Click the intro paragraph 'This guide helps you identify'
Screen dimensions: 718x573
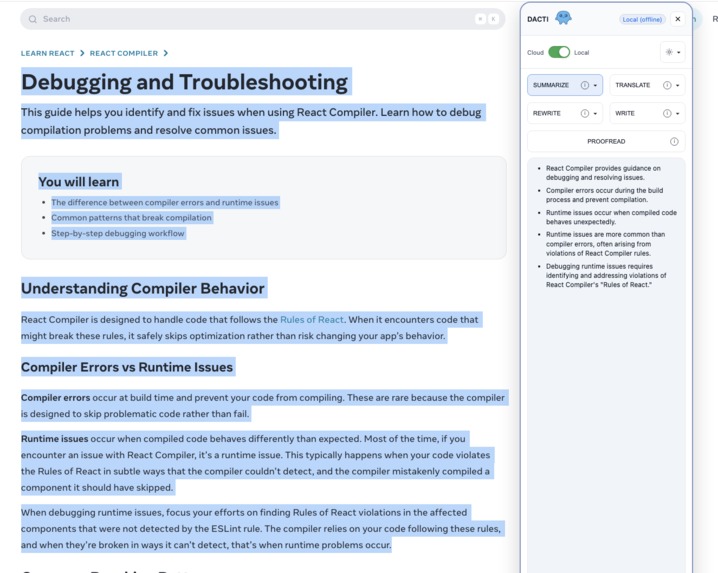click(x=251, y=121)
